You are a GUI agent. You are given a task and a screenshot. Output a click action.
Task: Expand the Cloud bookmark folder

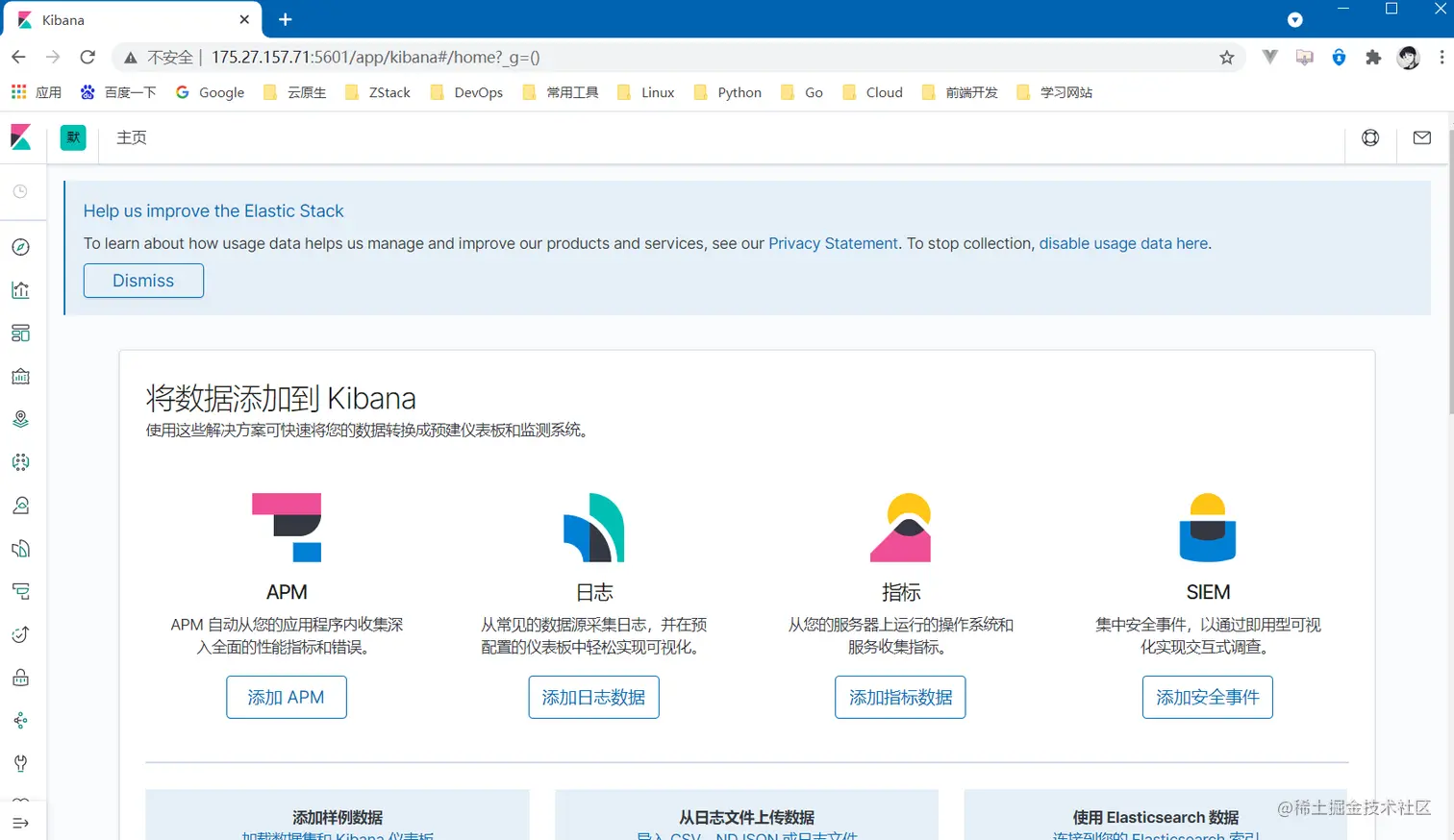tap(872, 92)
